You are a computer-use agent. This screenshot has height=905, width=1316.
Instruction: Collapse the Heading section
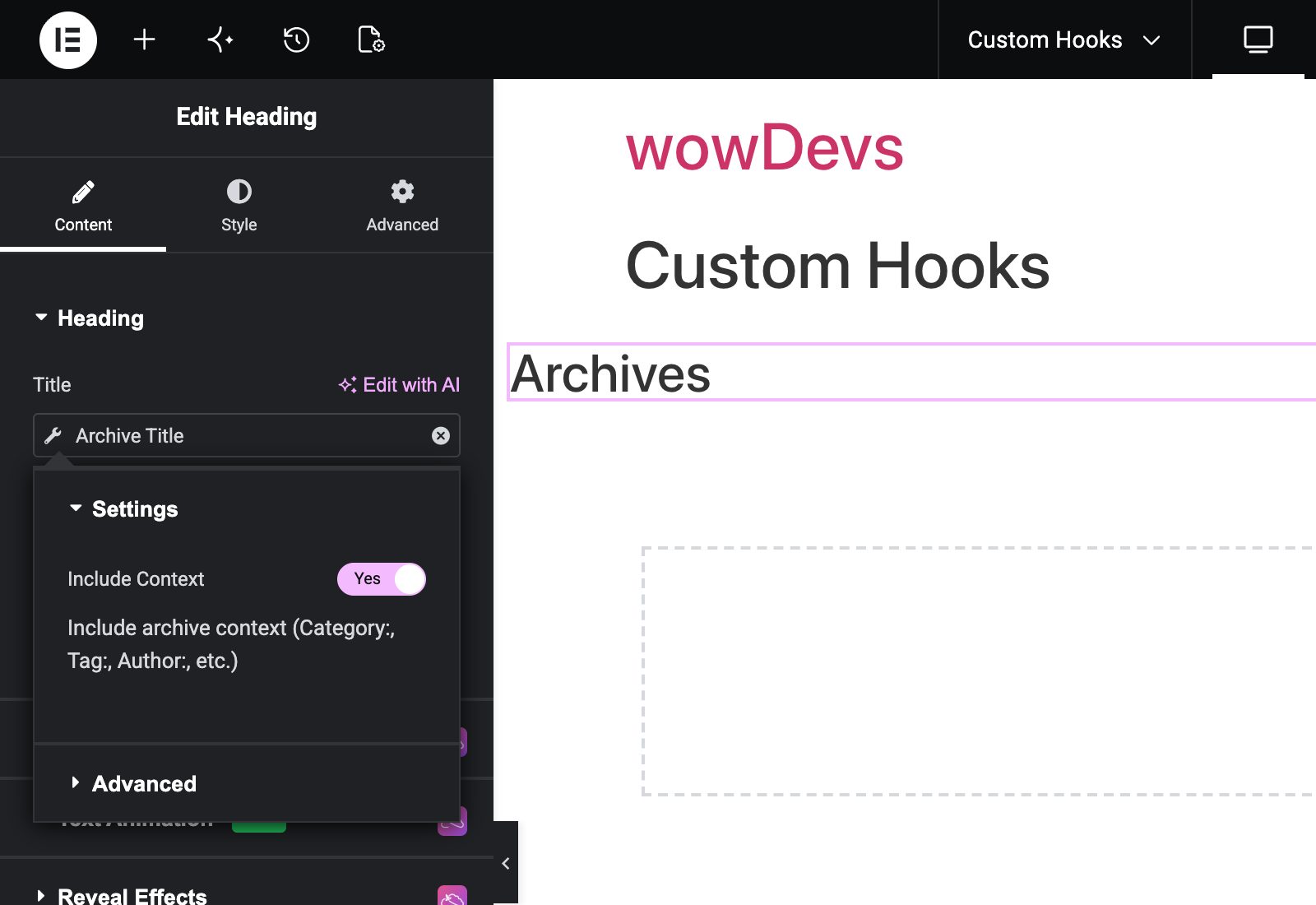coord(90,318)
